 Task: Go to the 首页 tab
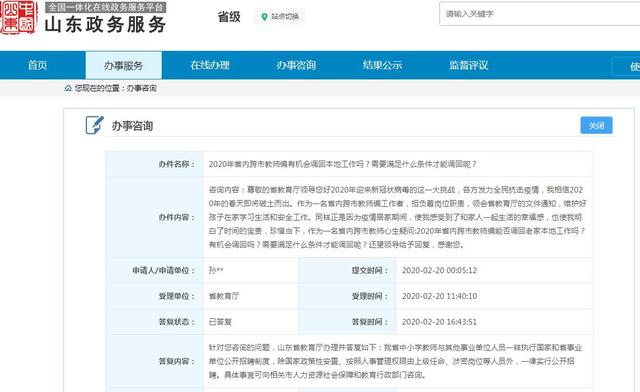pos(38,65)
